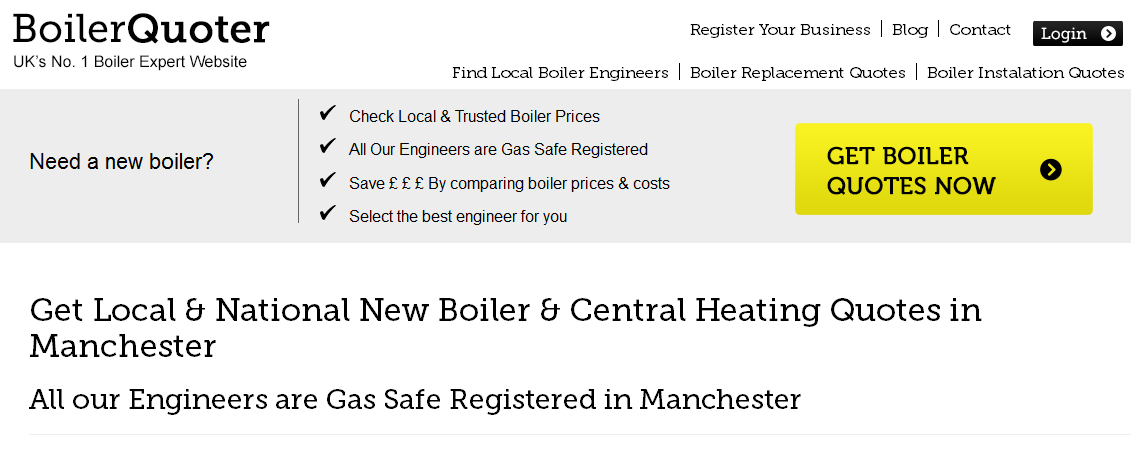Click the Gas Safe Registered in Manchester subheading
1131x452 pixels.
(415, 400)
